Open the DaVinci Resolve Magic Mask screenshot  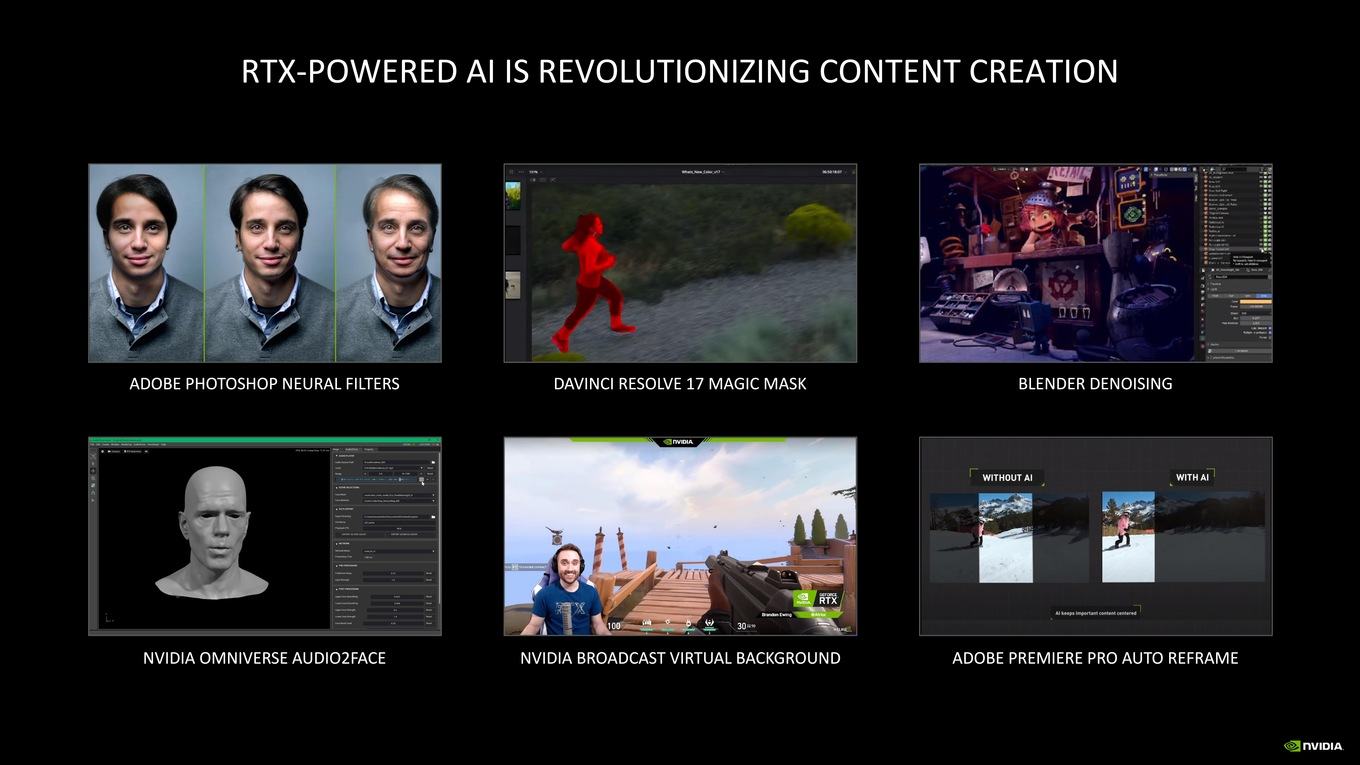tap(680, 263)
